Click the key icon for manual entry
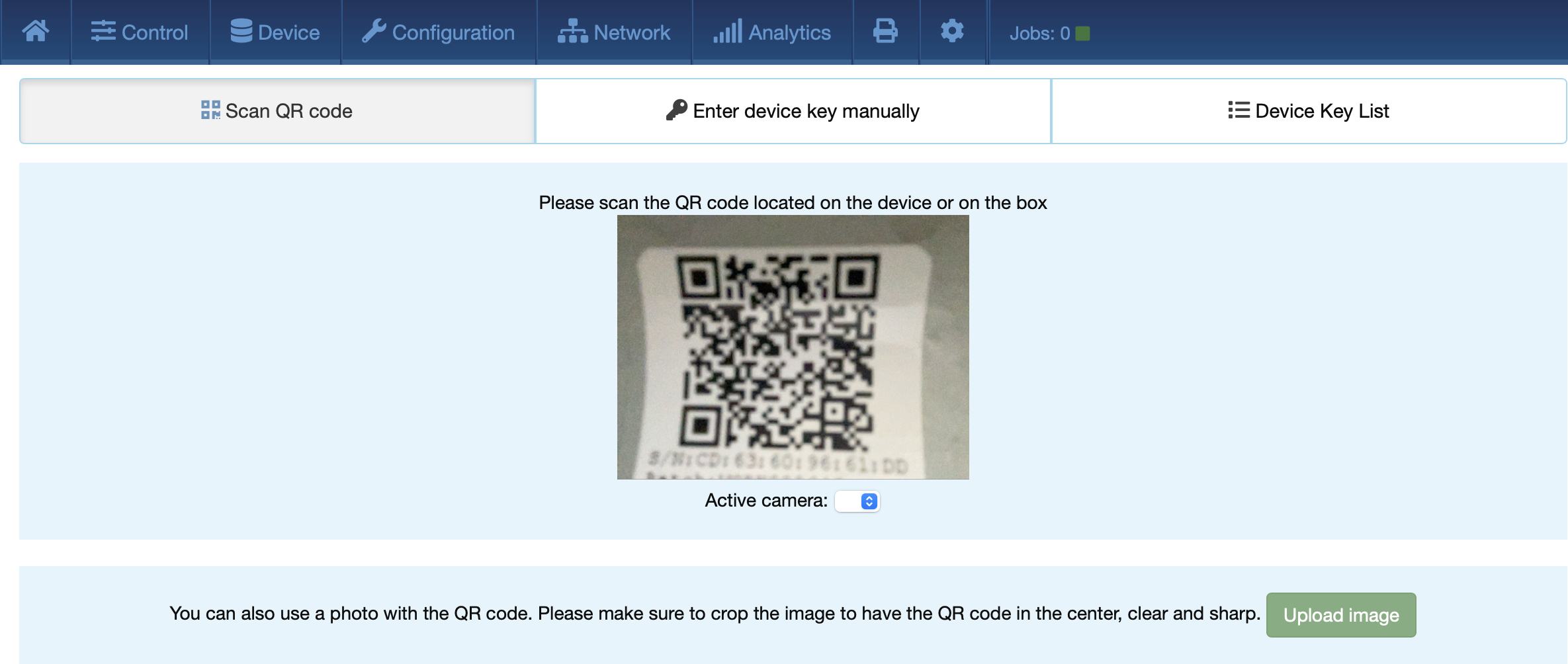The width and height of the screenshot is (1568, 664). tap(677, 110)
